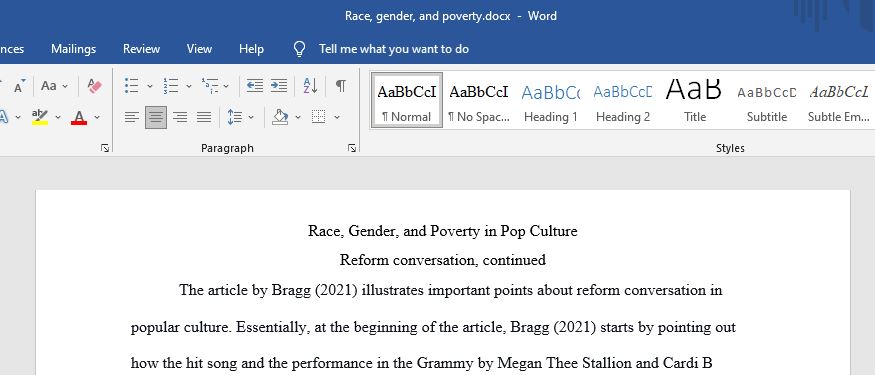The height and width of the screenshot is (375, 875).
Task: Click the Paragraph group label
Action: pyautogui.click(x=227, y=148)
